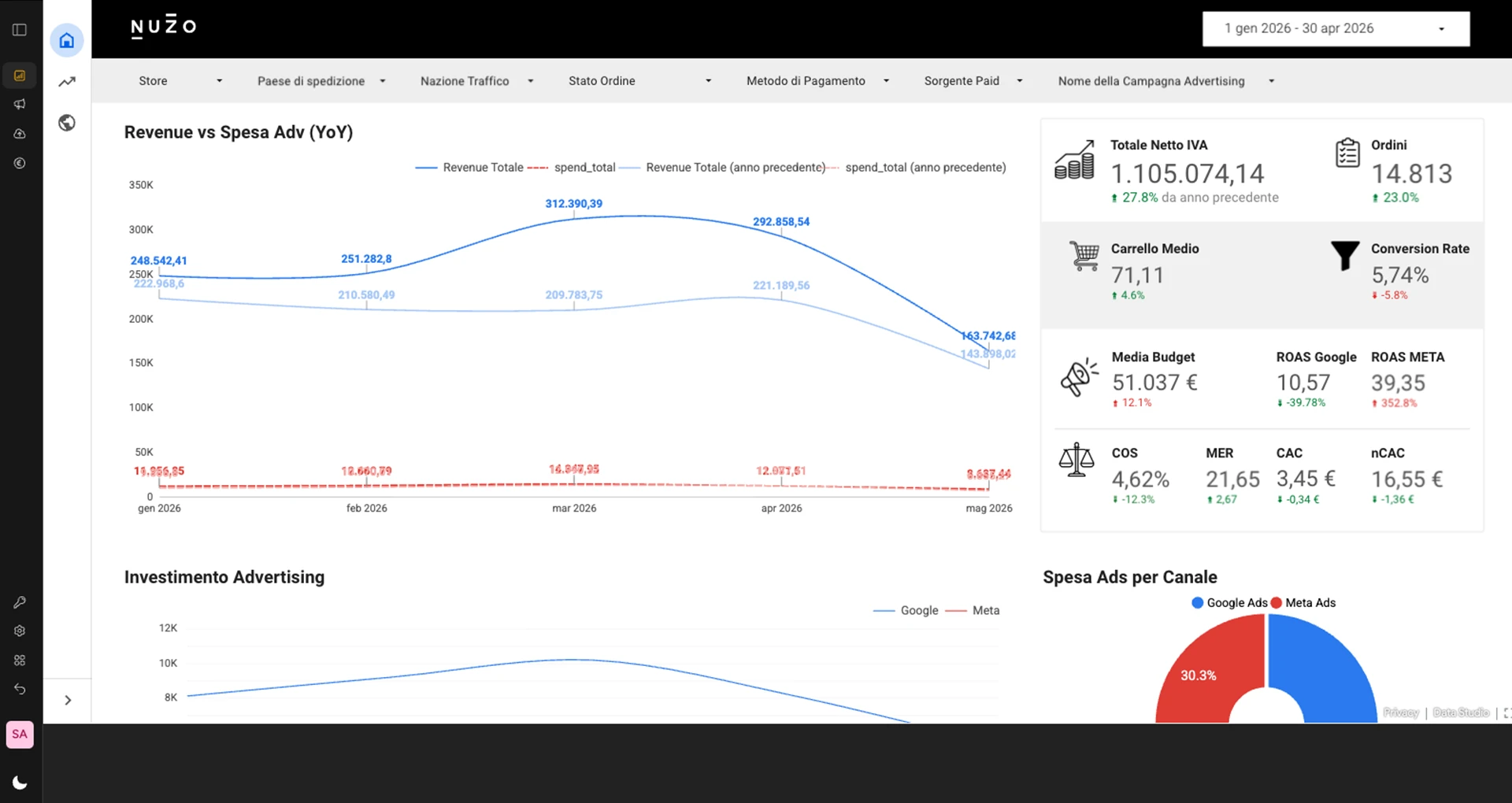Expand the report page navigation chevron

[x=68, y=700]
